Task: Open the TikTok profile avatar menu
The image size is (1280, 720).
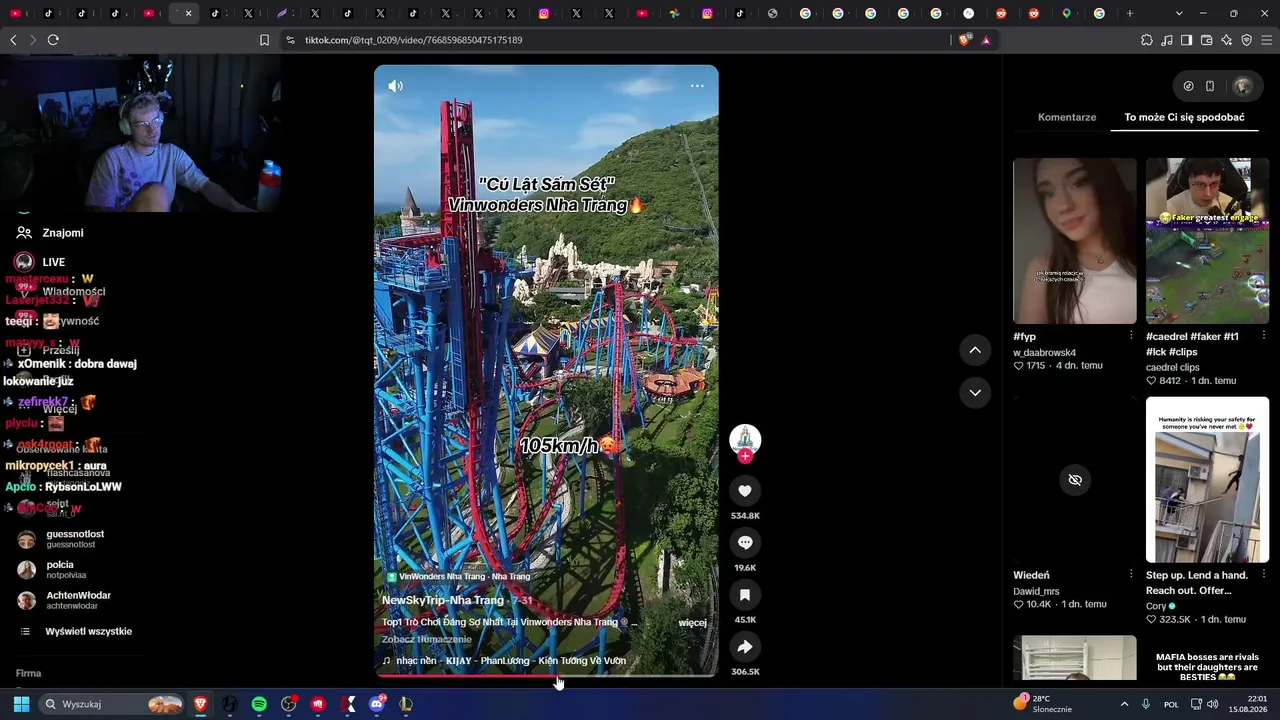Action: click(1243, 86)
